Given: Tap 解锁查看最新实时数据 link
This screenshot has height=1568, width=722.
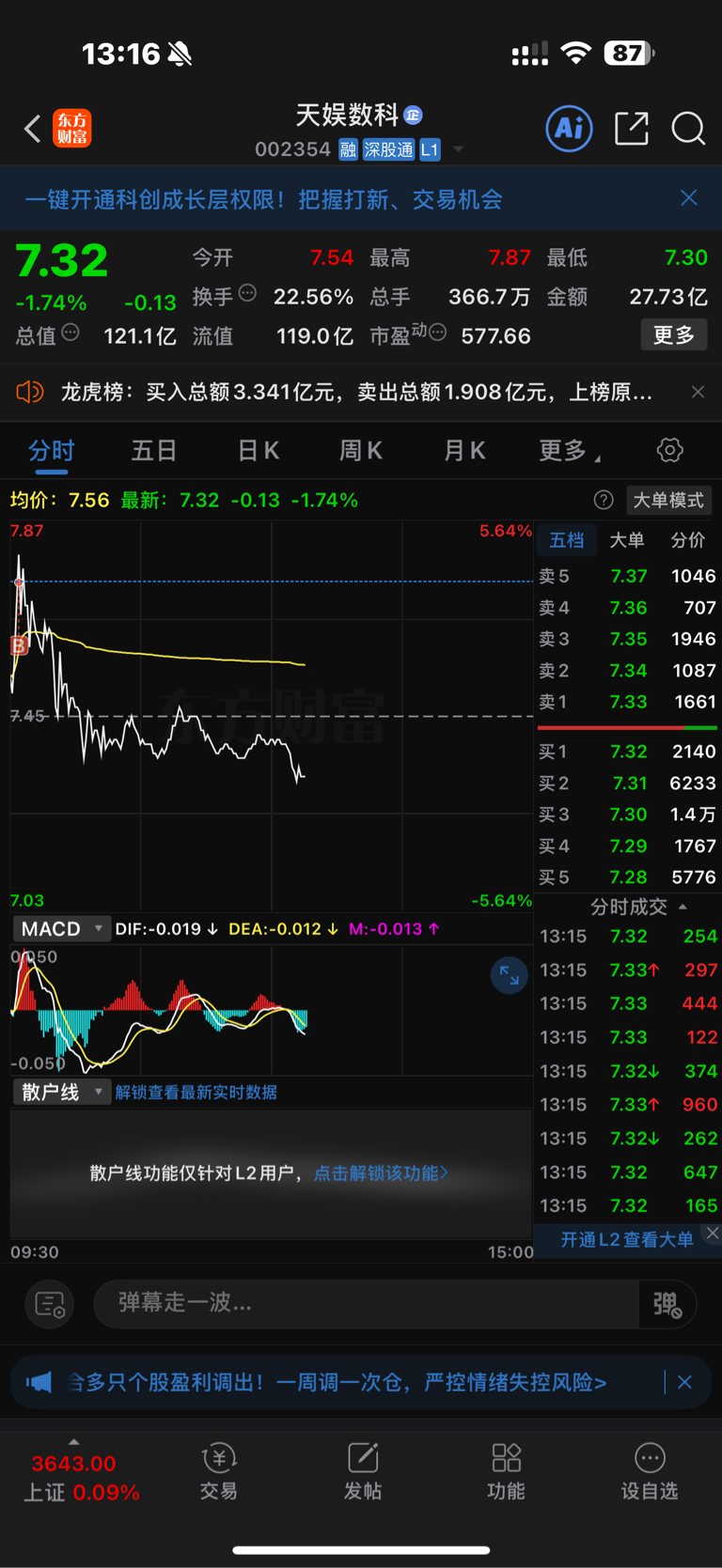Looking at the screenshot, I should [x=196, y=1092].
